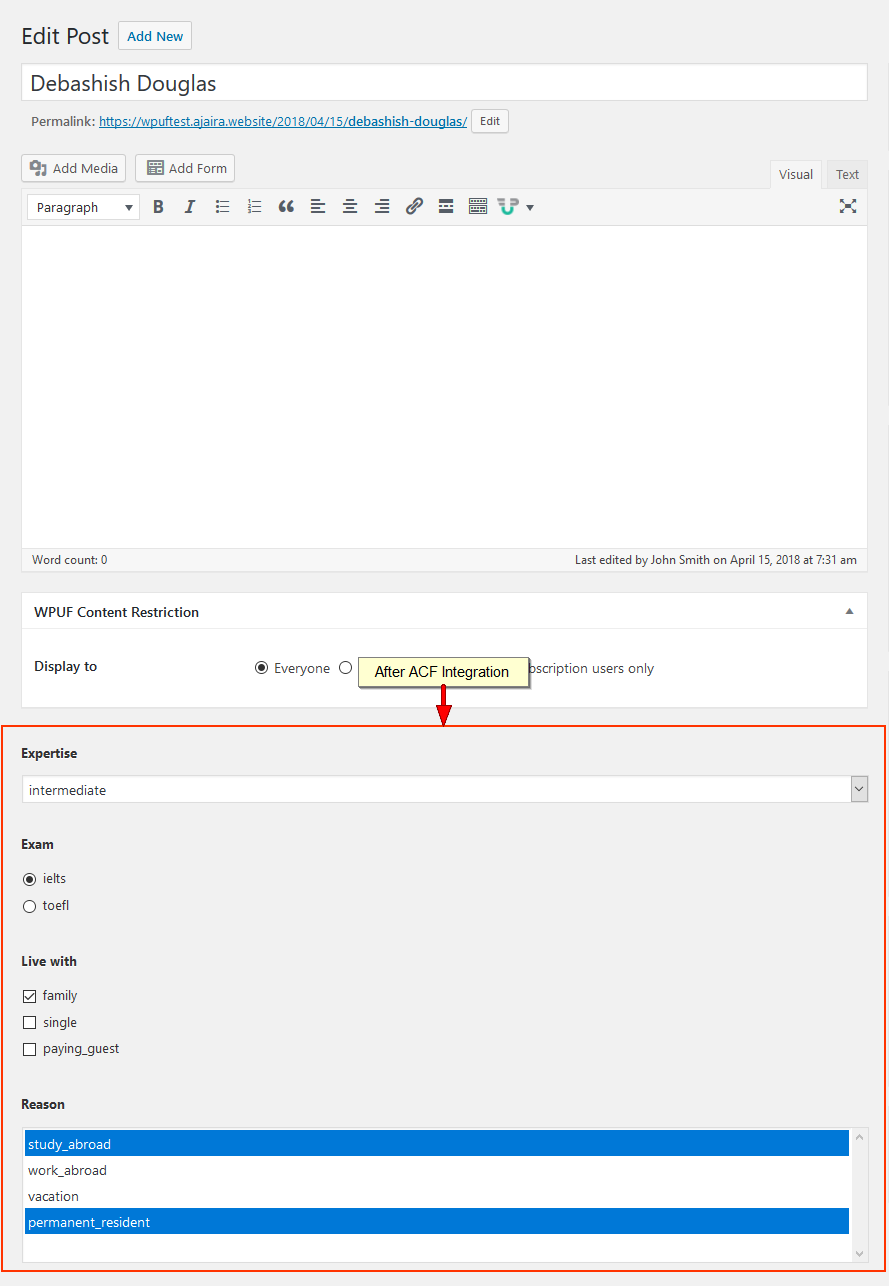Click the Add Media button
Viewport: 896px width, 1286px height.
(74, 168)
